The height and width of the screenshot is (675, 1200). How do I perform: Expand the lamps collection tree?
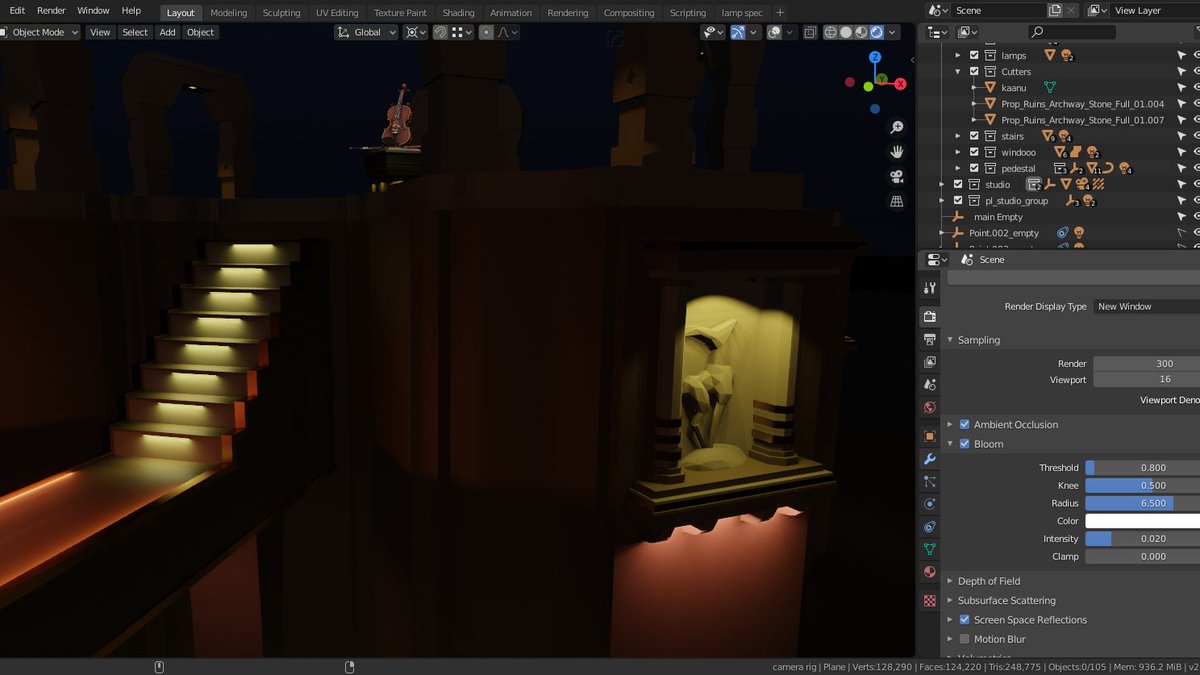click(958, 55)
